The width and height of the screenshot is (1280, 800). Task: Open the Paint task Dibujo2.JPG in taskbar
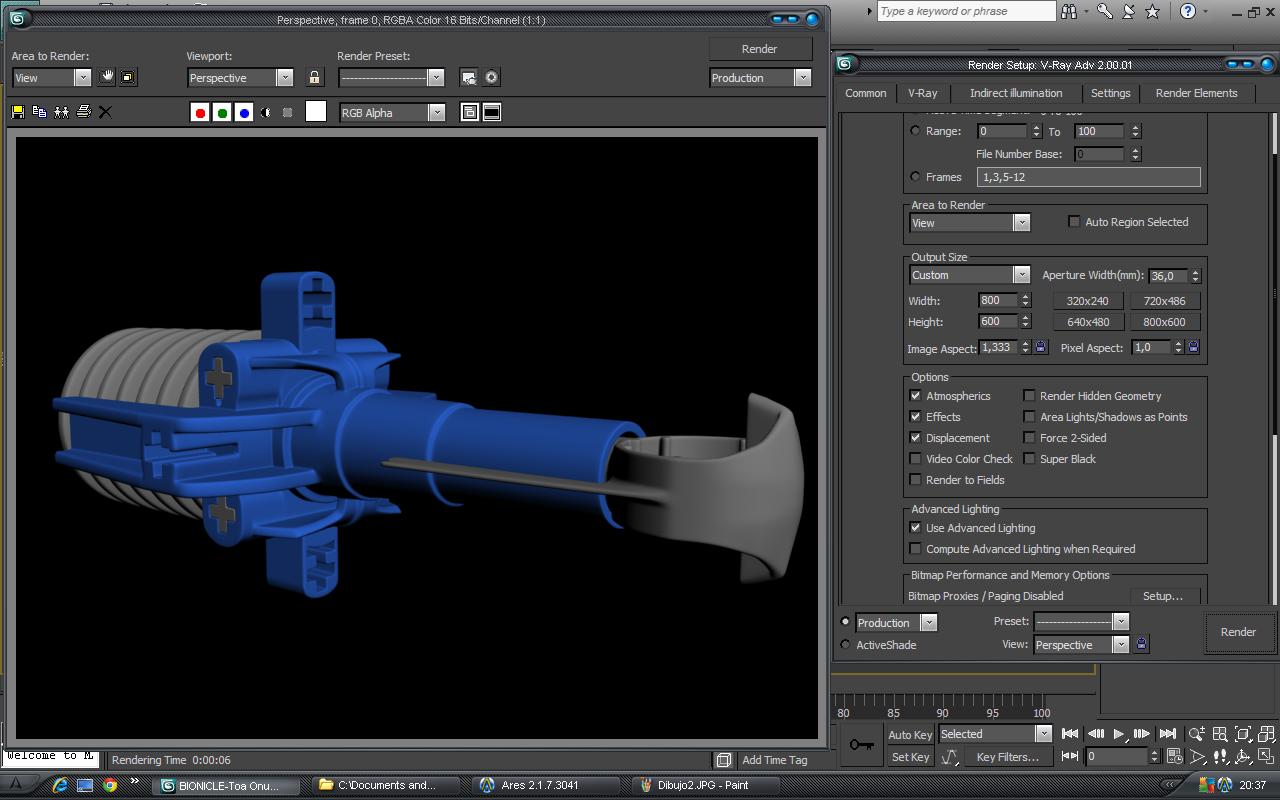708,785
